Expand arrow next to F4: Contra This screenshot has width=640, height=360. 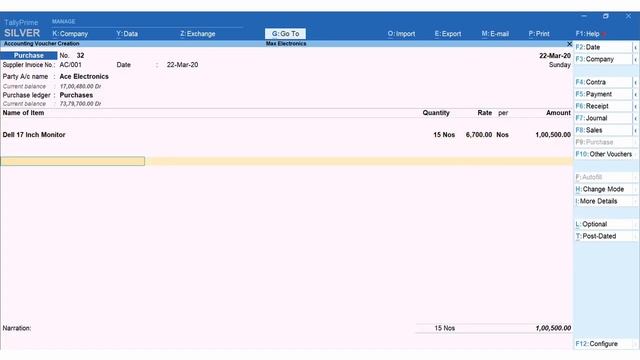[636, 83]
